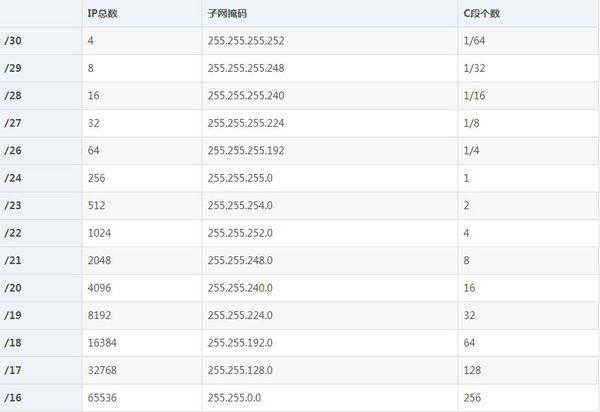The image size is (600, 412).
Task: Click IP count 256 cell
Action: pyautogui.click(x=96, y=178)
